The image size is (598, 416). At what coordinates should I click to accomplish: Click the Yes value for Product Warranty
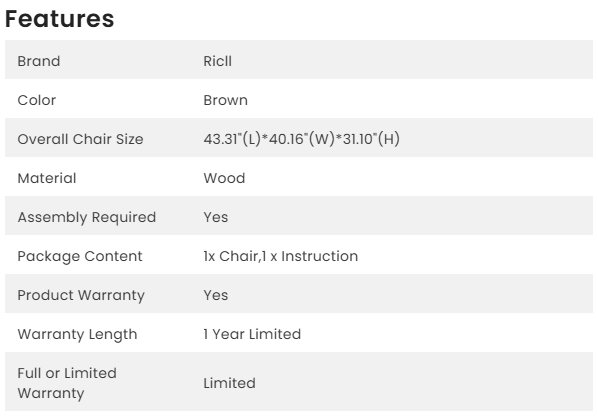[x=215, y=295]
